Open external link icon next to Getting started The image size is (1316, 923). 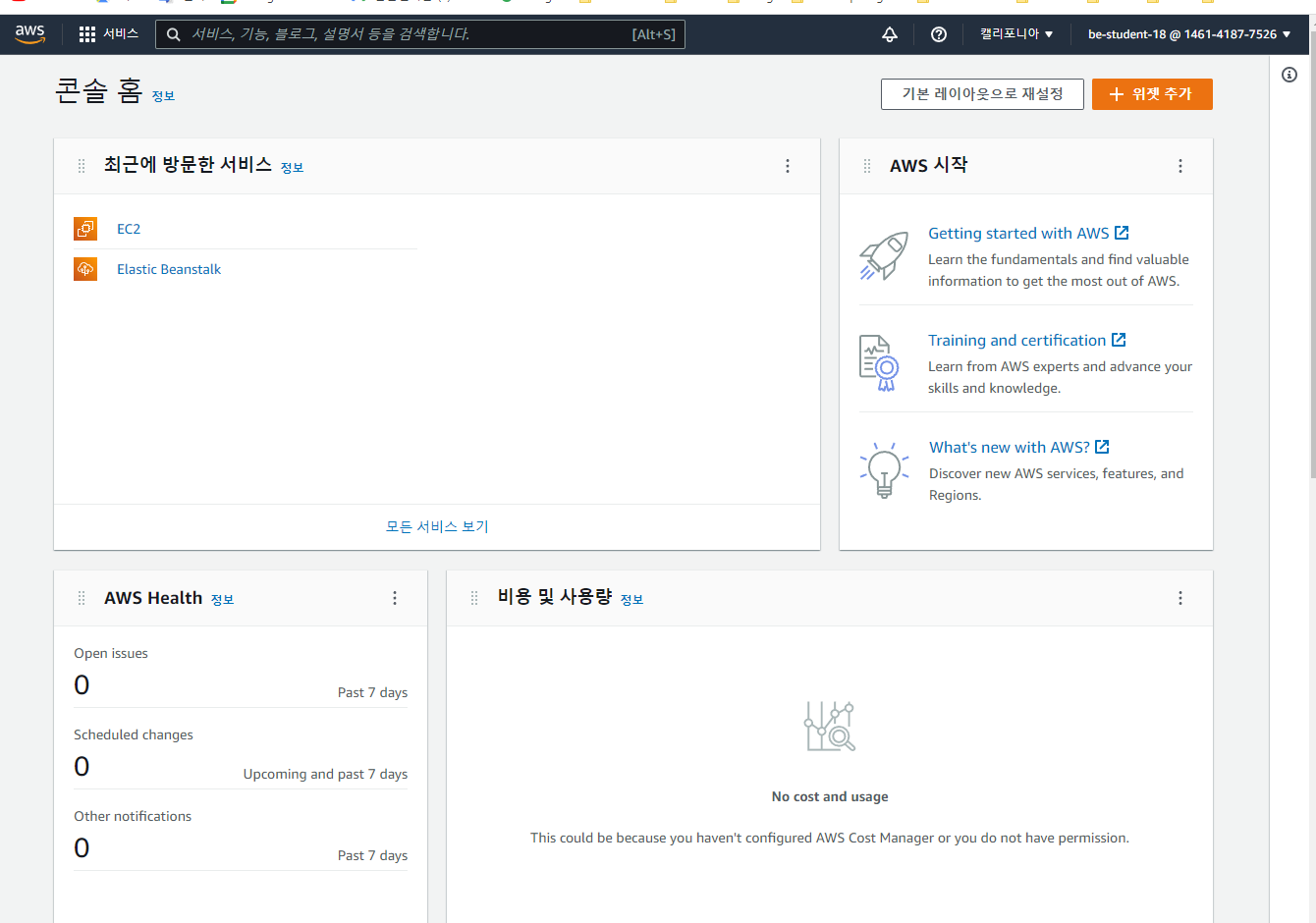coord(1122,233)
